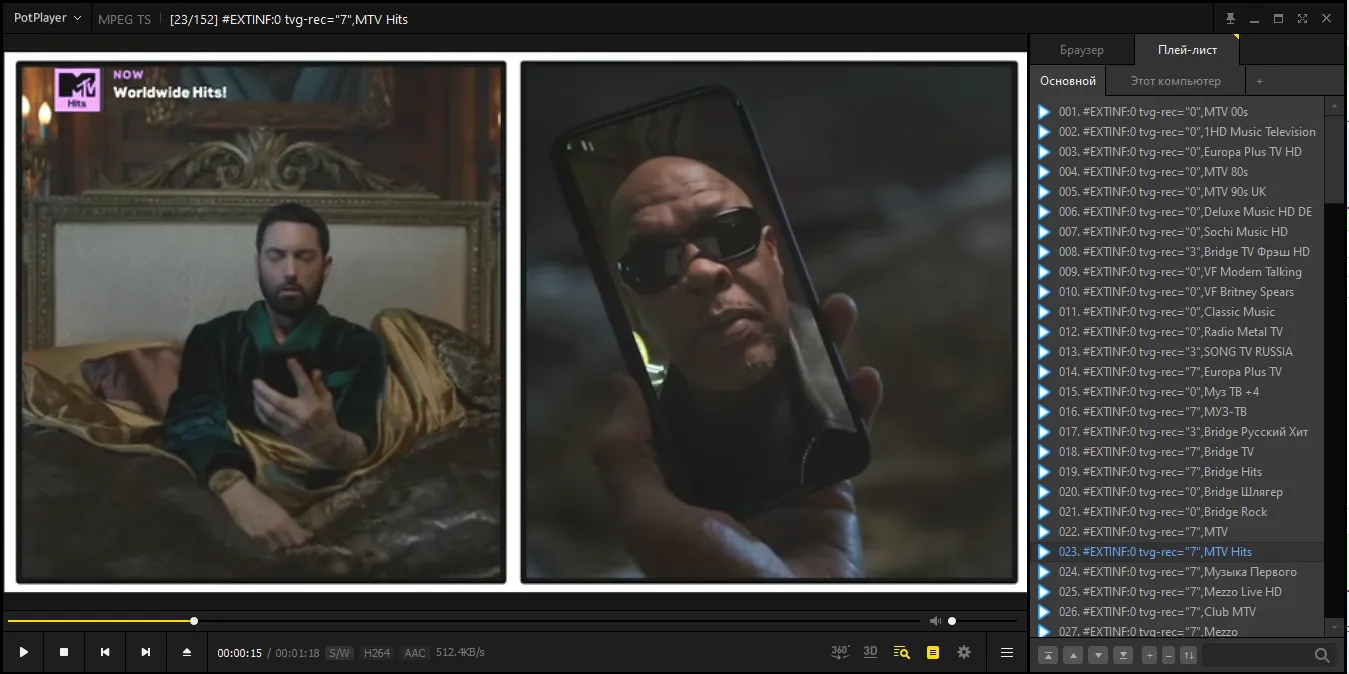Click the playlist search field
The height and width of the screenshot is (674, 1349).
click(1257, 655)
